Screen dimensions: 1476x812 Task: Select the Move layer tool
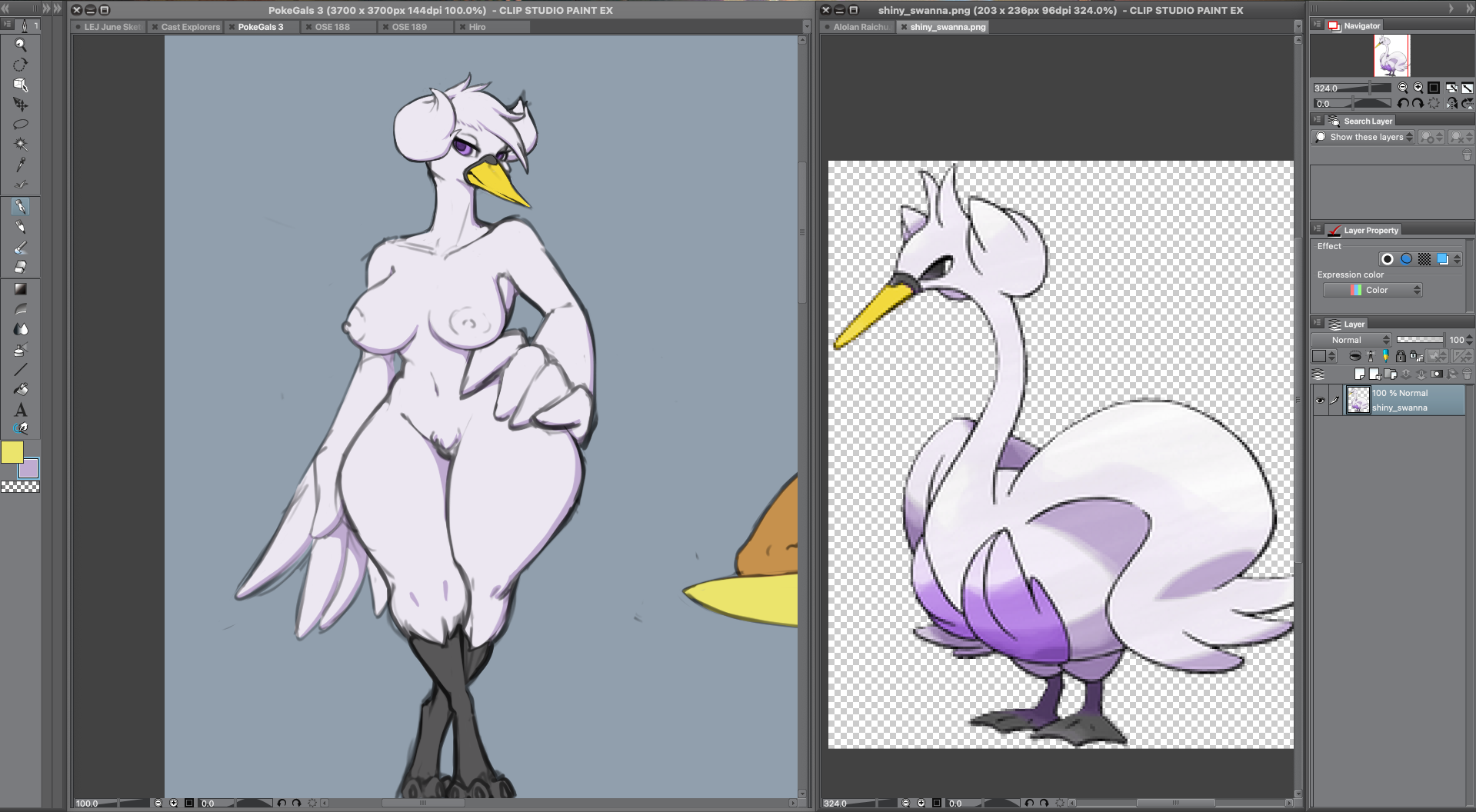click(21, 105)
